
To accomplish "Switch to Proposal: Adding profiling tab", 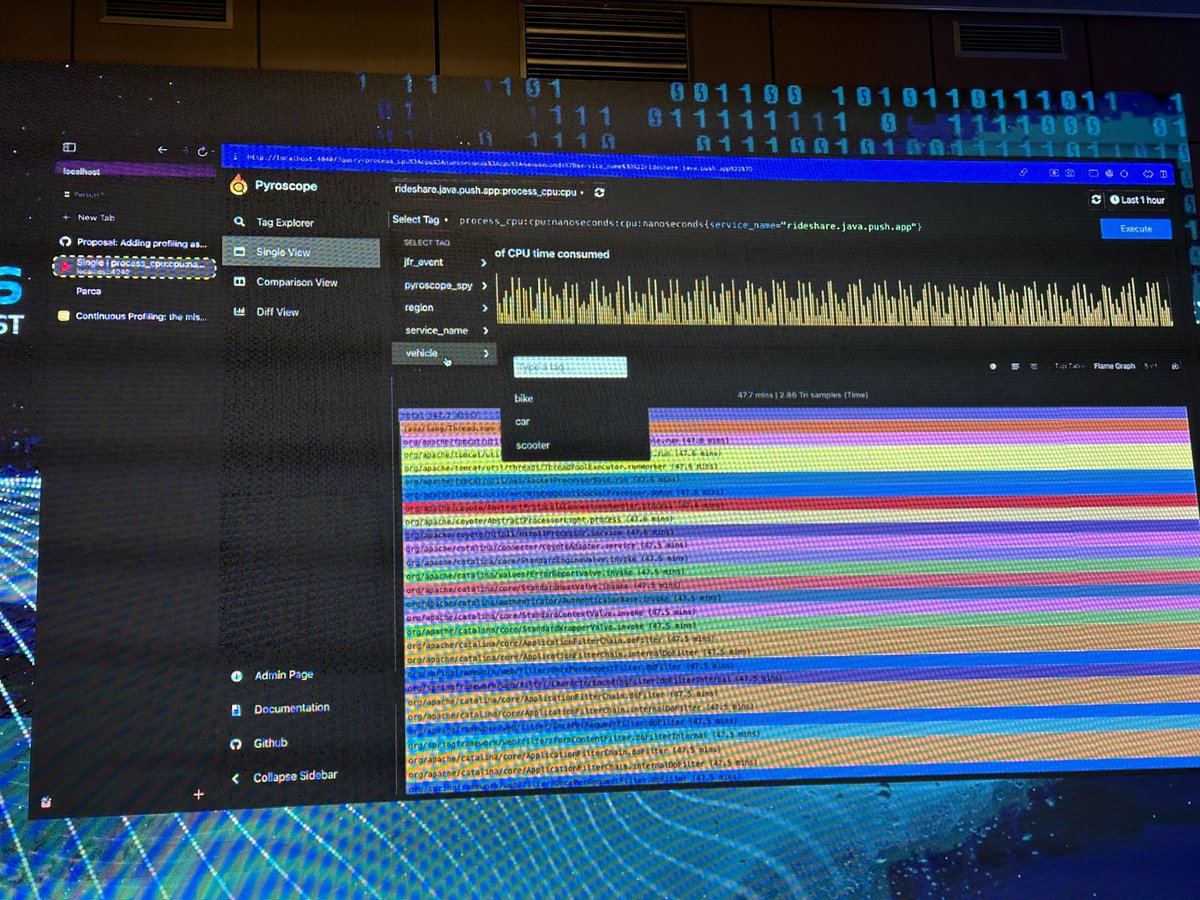I will click(133, 242).
